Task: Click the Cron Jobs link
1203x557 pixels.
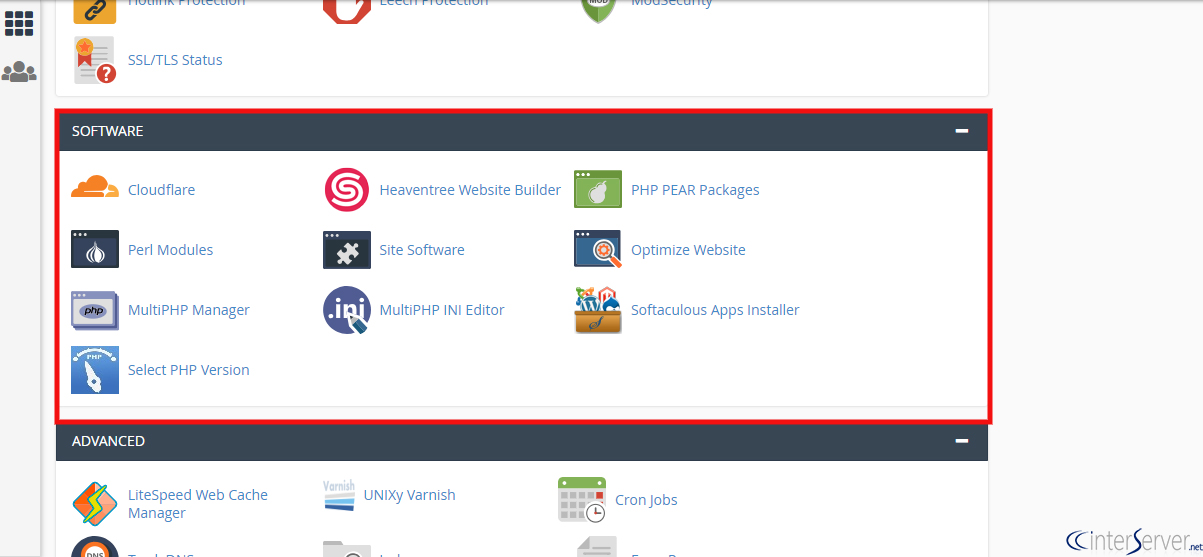Action: (646, 500)
